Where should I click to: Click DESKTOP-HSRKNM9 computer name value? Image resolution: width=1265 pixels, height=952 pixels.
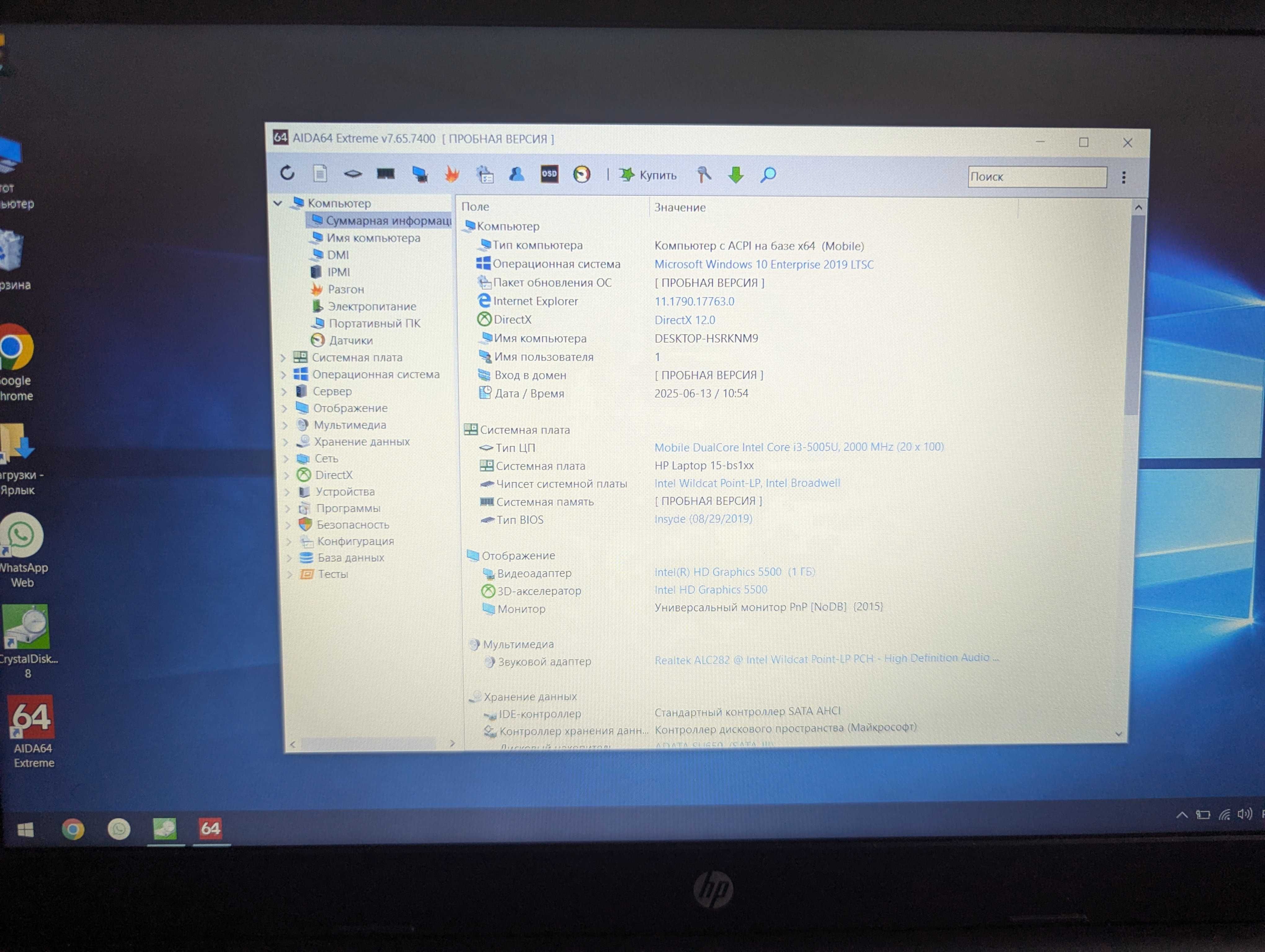tap(706, 338)
